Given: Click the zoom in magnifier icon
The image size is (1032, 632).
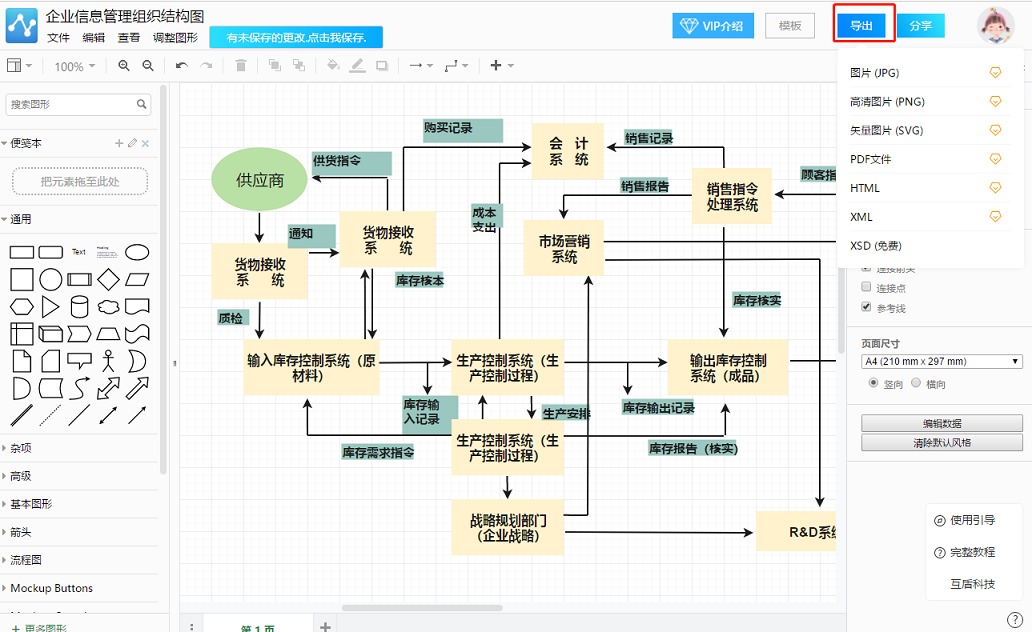Looking at the screenshot, I should click(124, 66).
